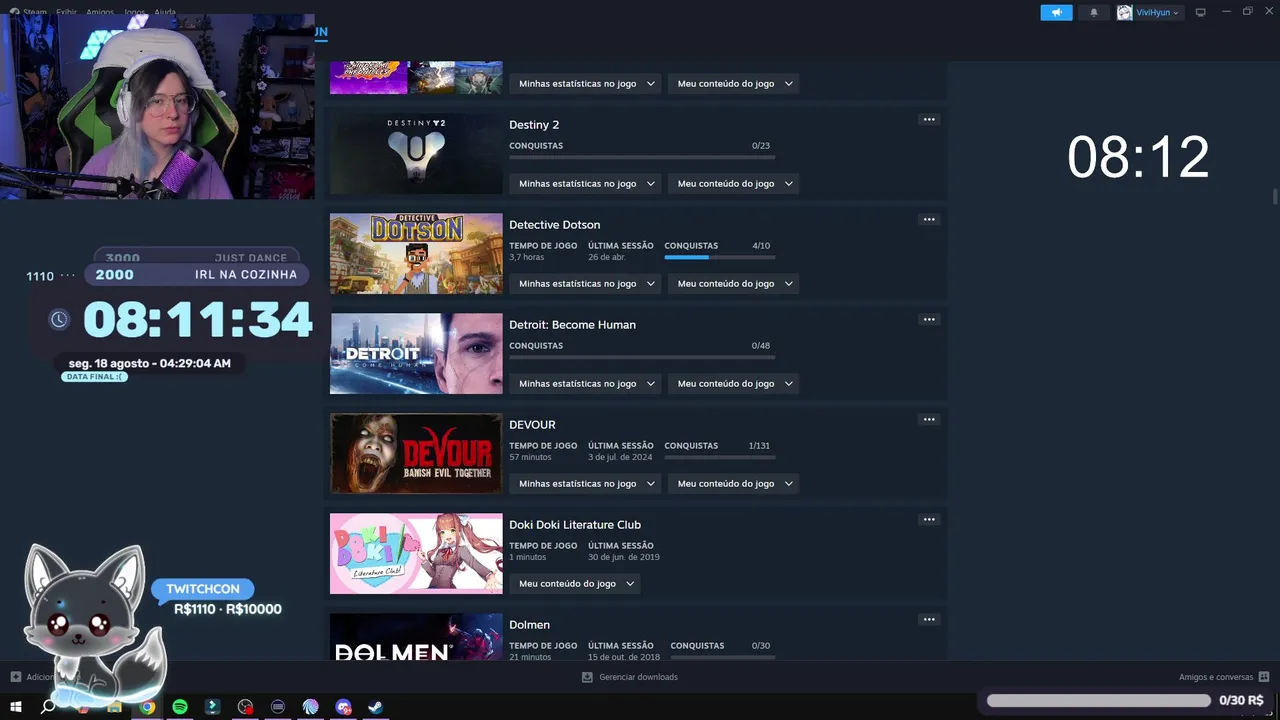The height and width of the screenshot is (720, 1280).
Task: Click the Doki Doki Literature Club cover thumbnail
Action: tap(416, 553)
